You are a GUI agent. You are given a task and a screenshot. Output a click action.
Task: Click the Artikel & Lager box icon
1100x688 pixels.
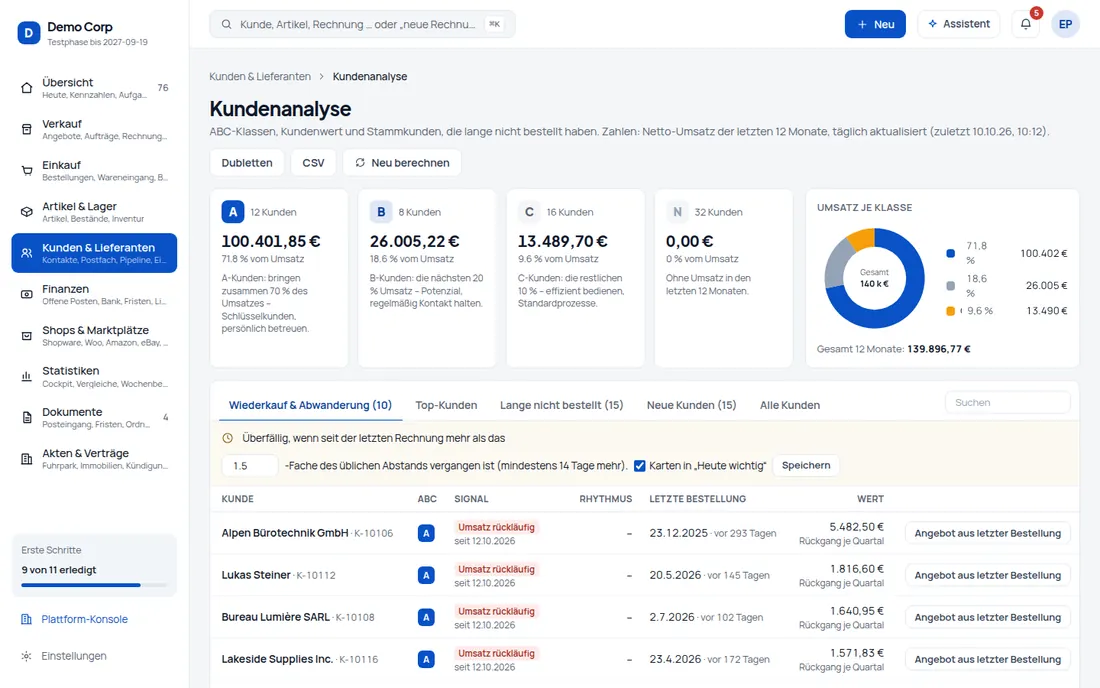[x=27, y=212]
